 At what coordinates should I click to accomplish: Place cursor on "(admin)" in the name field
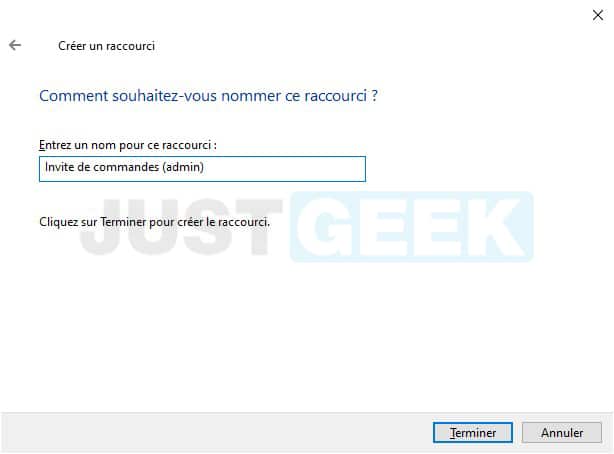183,167
